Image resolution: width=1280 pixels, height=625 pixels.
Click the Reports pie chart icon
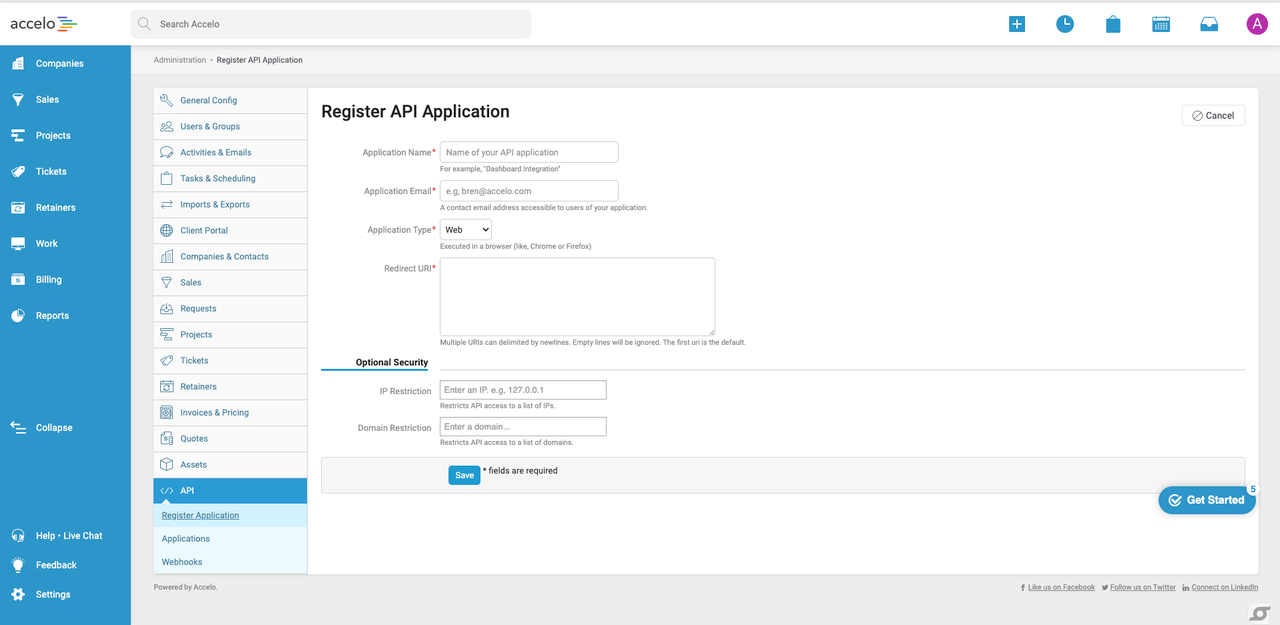(18, 315)
